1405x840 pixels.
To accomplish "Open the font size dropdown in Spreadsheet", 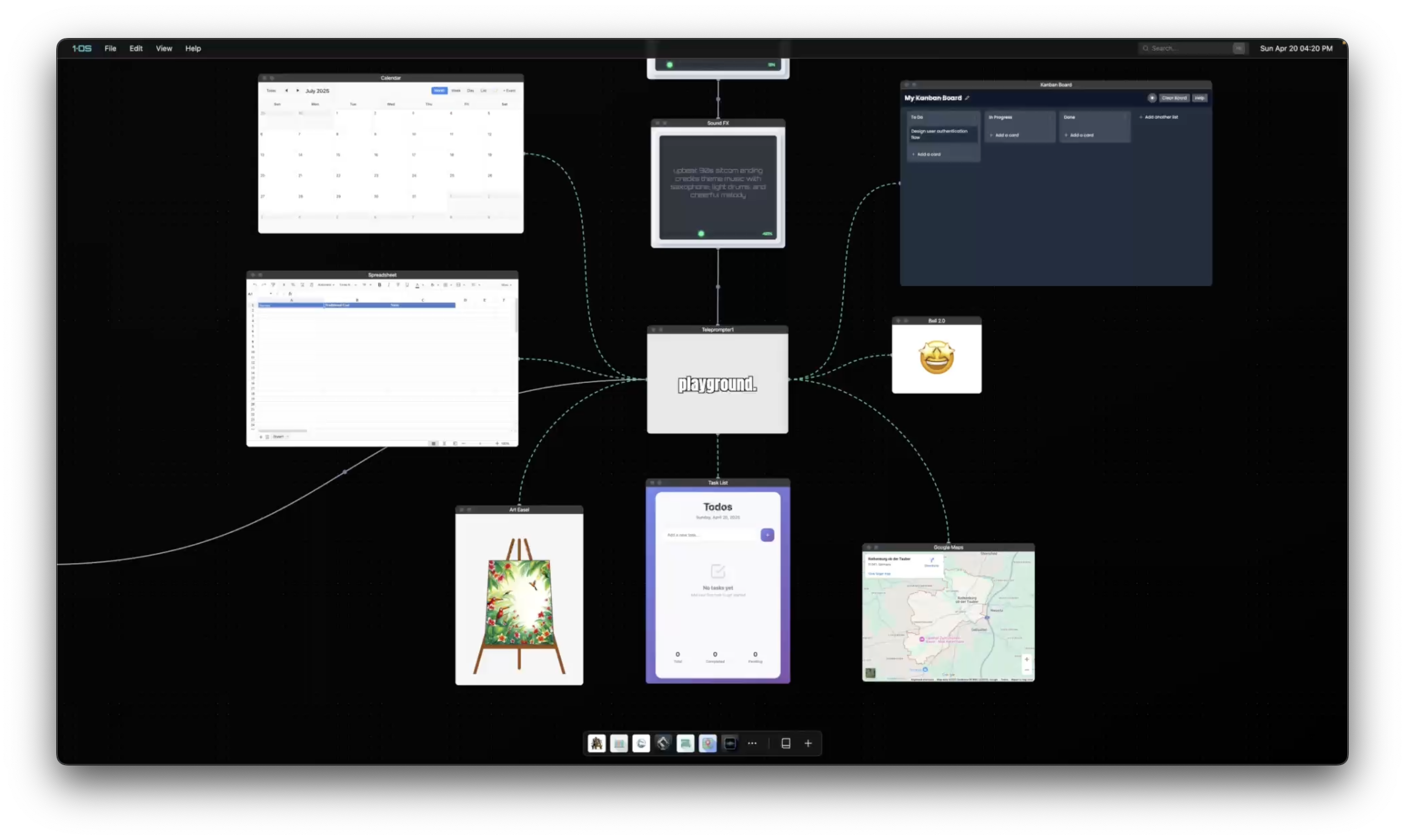I will [x=367, y=285].
